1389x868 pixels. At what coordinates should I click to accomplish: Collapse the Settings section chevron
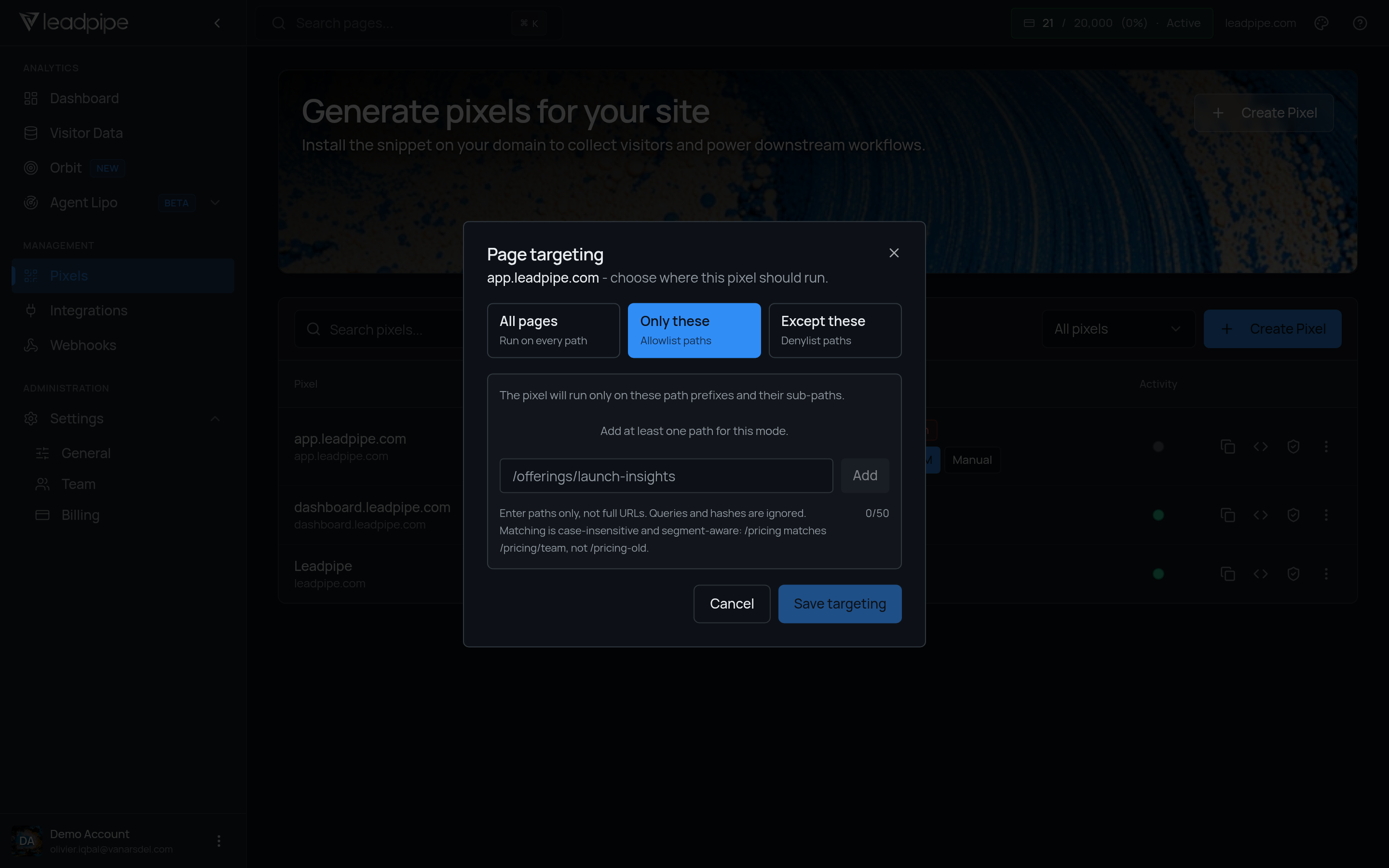pyautogui.click(x=215, y=419)
